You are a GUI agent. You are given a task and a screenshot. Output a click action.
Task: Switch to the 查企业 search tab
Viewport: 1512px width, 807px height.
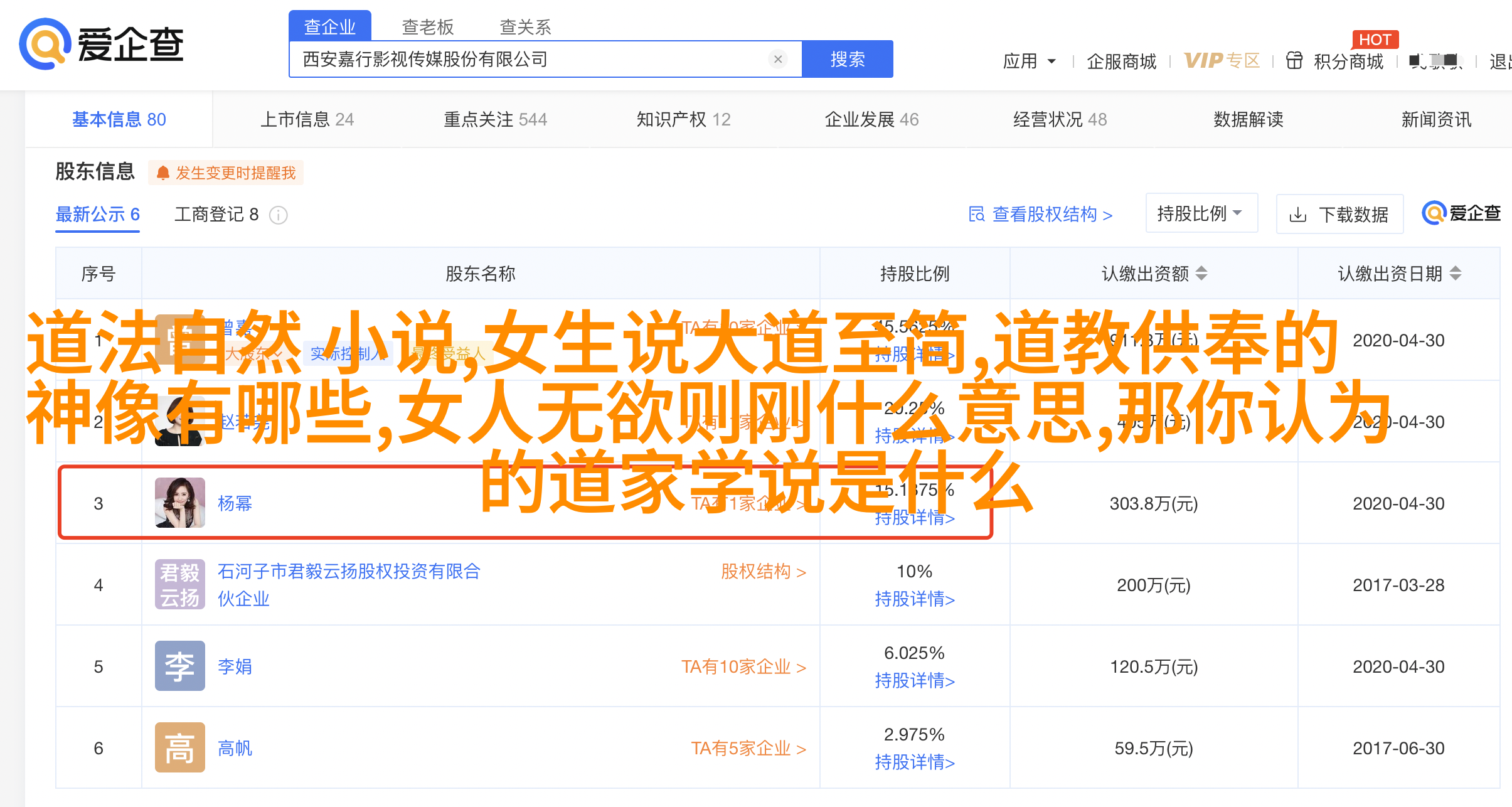pyautogui.click(x=330, y=26)
